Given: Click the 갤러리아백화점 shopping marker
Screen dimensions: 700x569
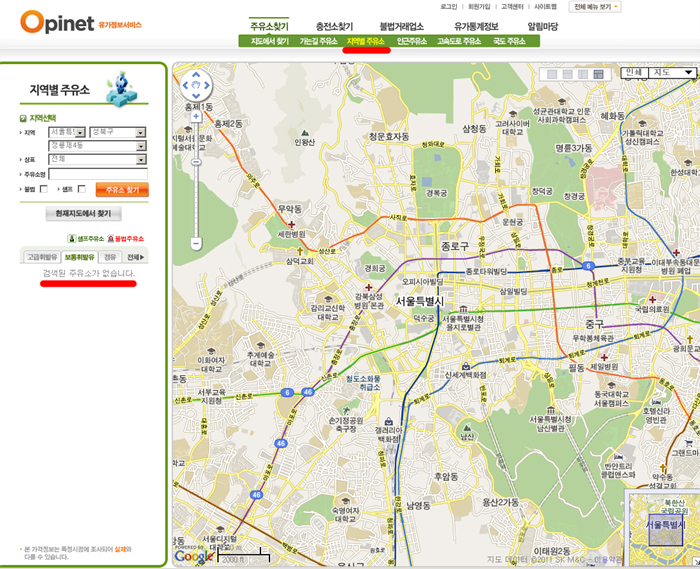Looking at the screenshot, I should click(389, 421).
